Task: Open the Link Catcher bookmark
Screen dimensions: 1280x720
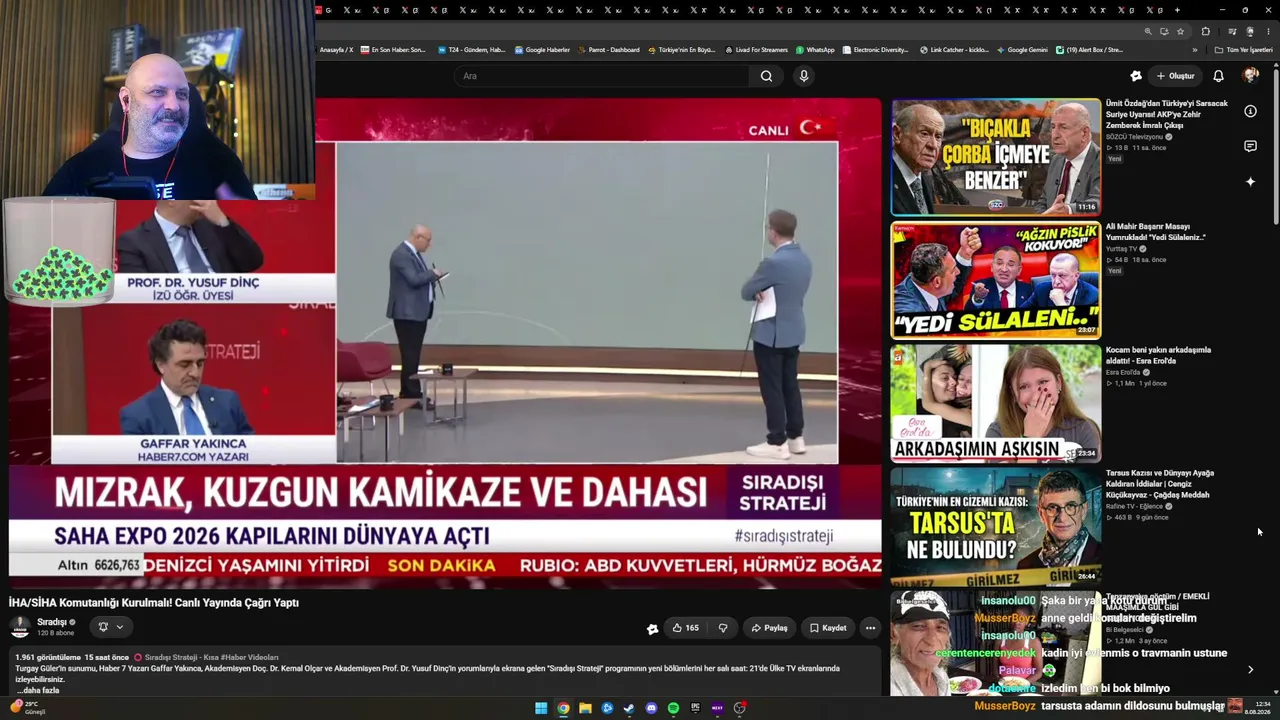Action: pos(954,50)
